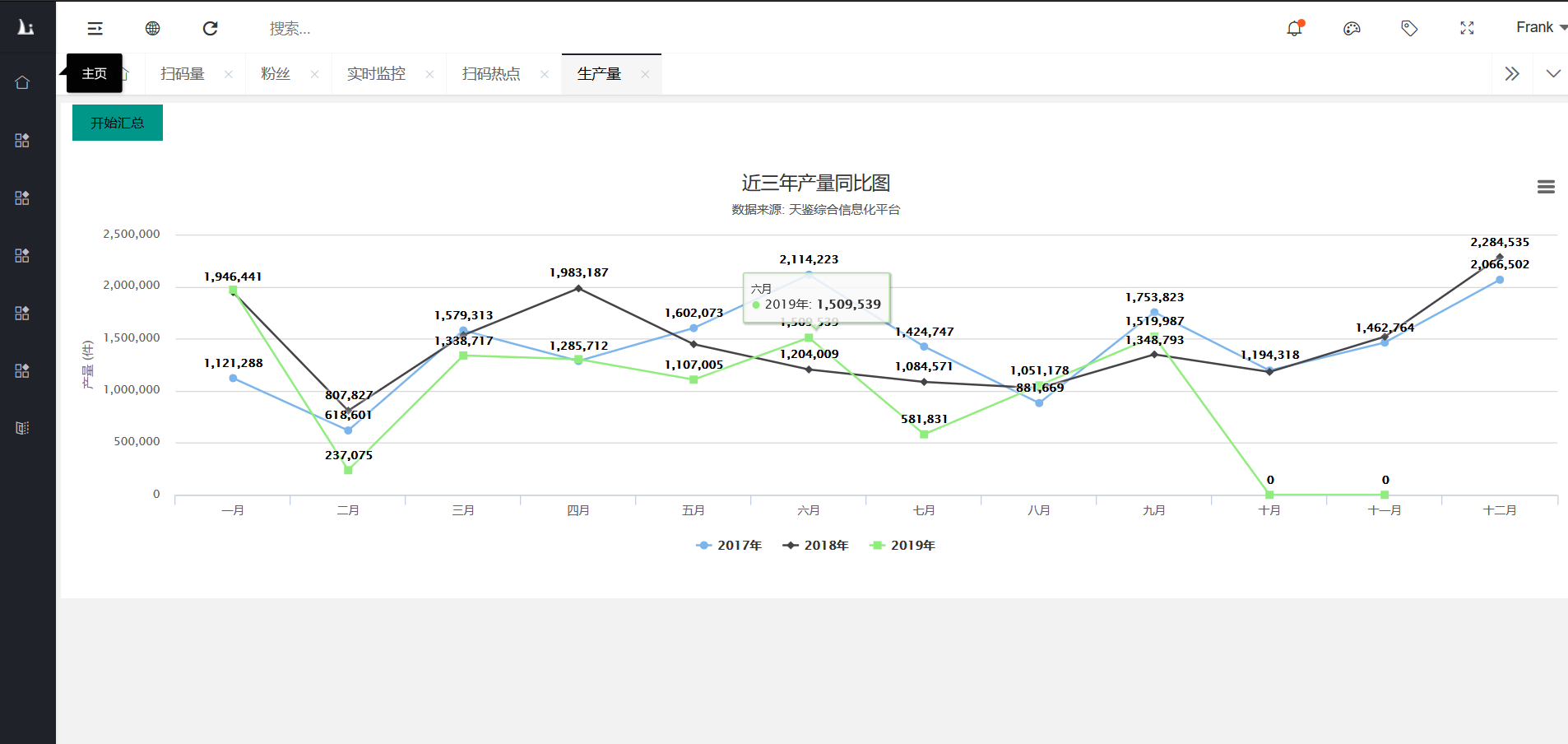Click the 开始汇总 button

pos(118,123)
